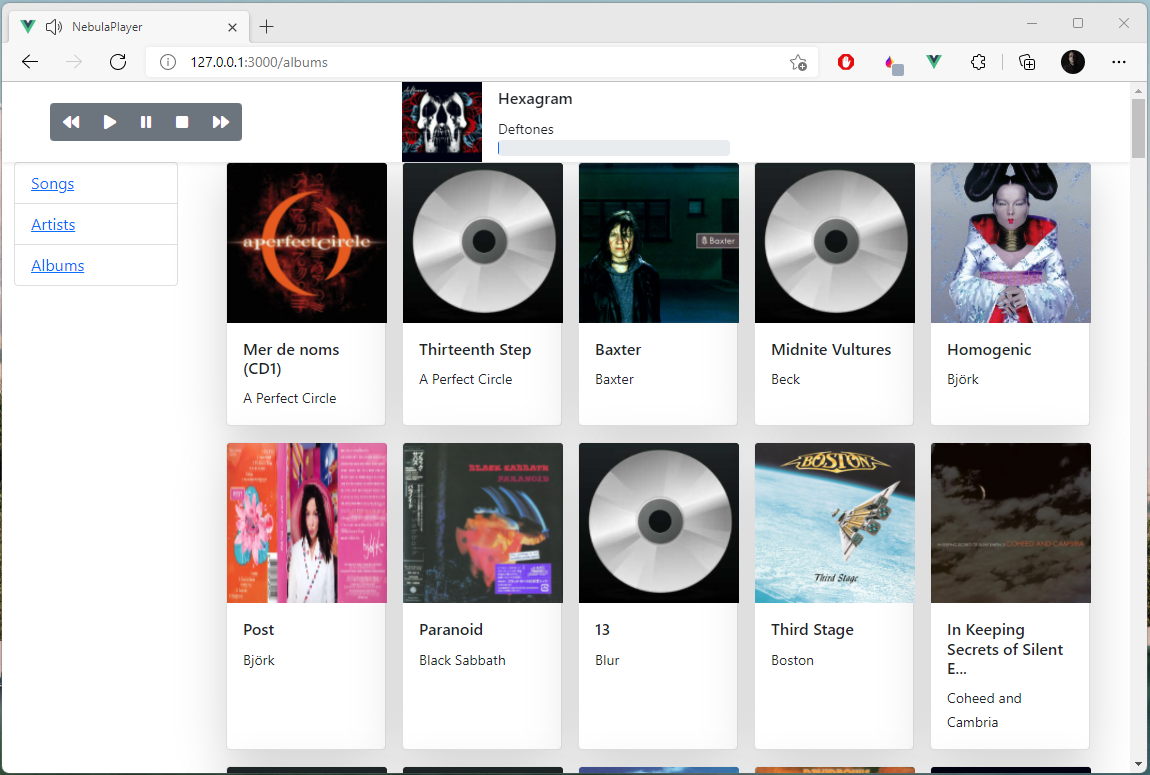Image resolution: width=1150 pixels, height=775 pixels.
Task: Click the 'Post' album title
Action: pyautogui.click(x=258, y=630)
